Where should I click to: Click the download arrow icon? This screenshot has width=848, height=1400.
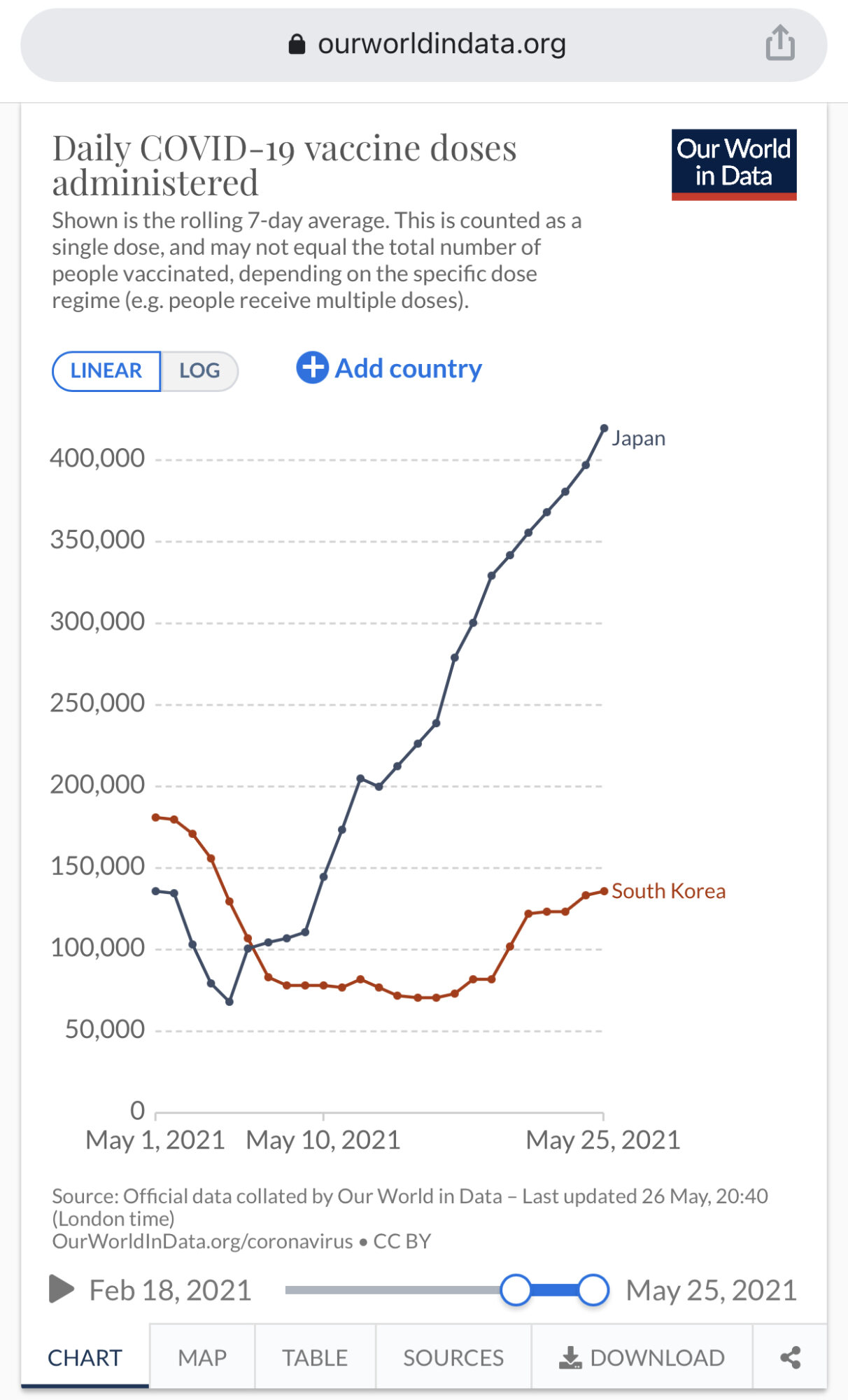click(570, 1357)
